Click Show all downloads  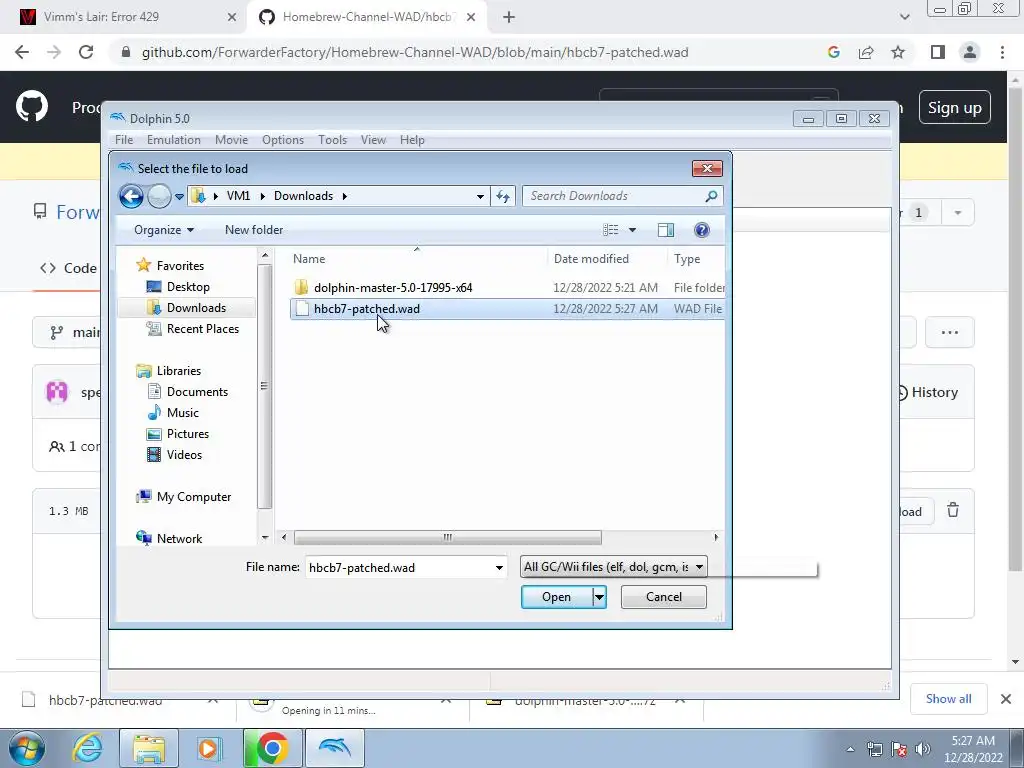point(948,699)
